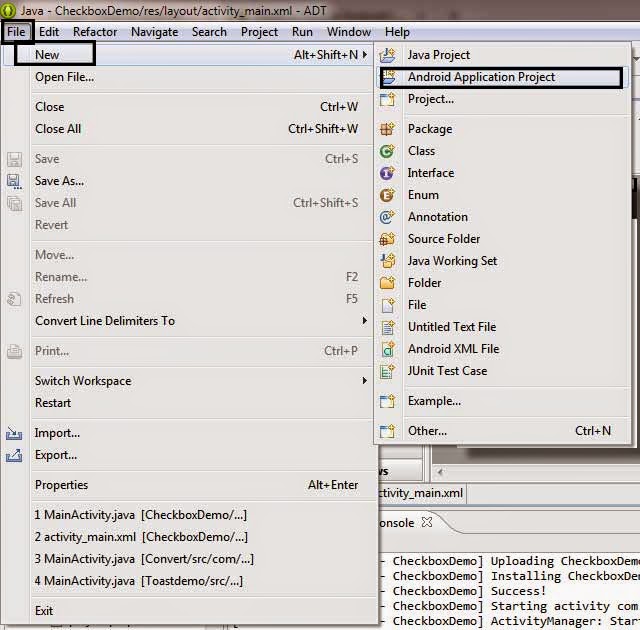Screen dimensions: 640x630
Task: Click the Java Project icon in New submenu
Action: tap(387, 55)
